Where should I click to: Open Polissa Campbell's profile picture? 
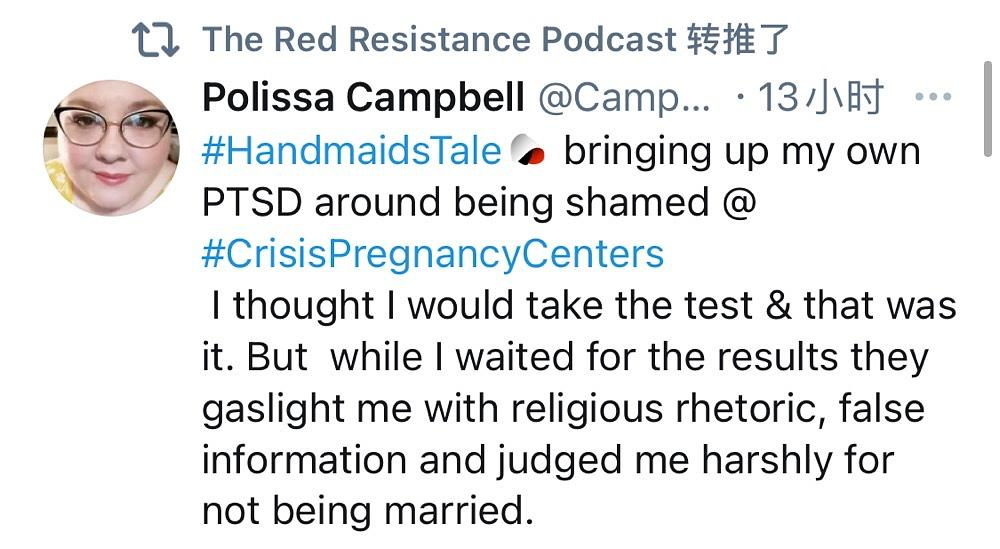(111, 149)
